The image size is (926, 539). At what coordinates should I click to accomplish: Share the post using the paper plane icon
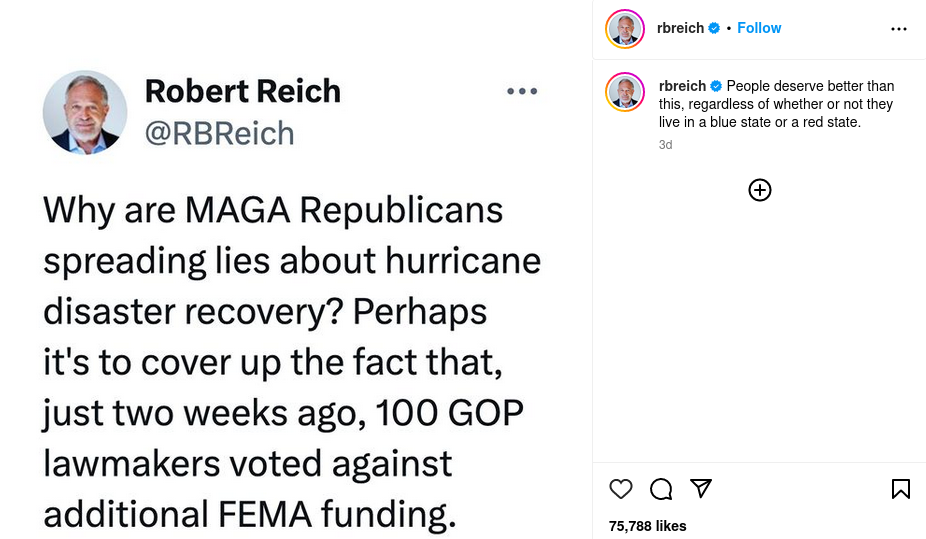click(x=701, y=488)
